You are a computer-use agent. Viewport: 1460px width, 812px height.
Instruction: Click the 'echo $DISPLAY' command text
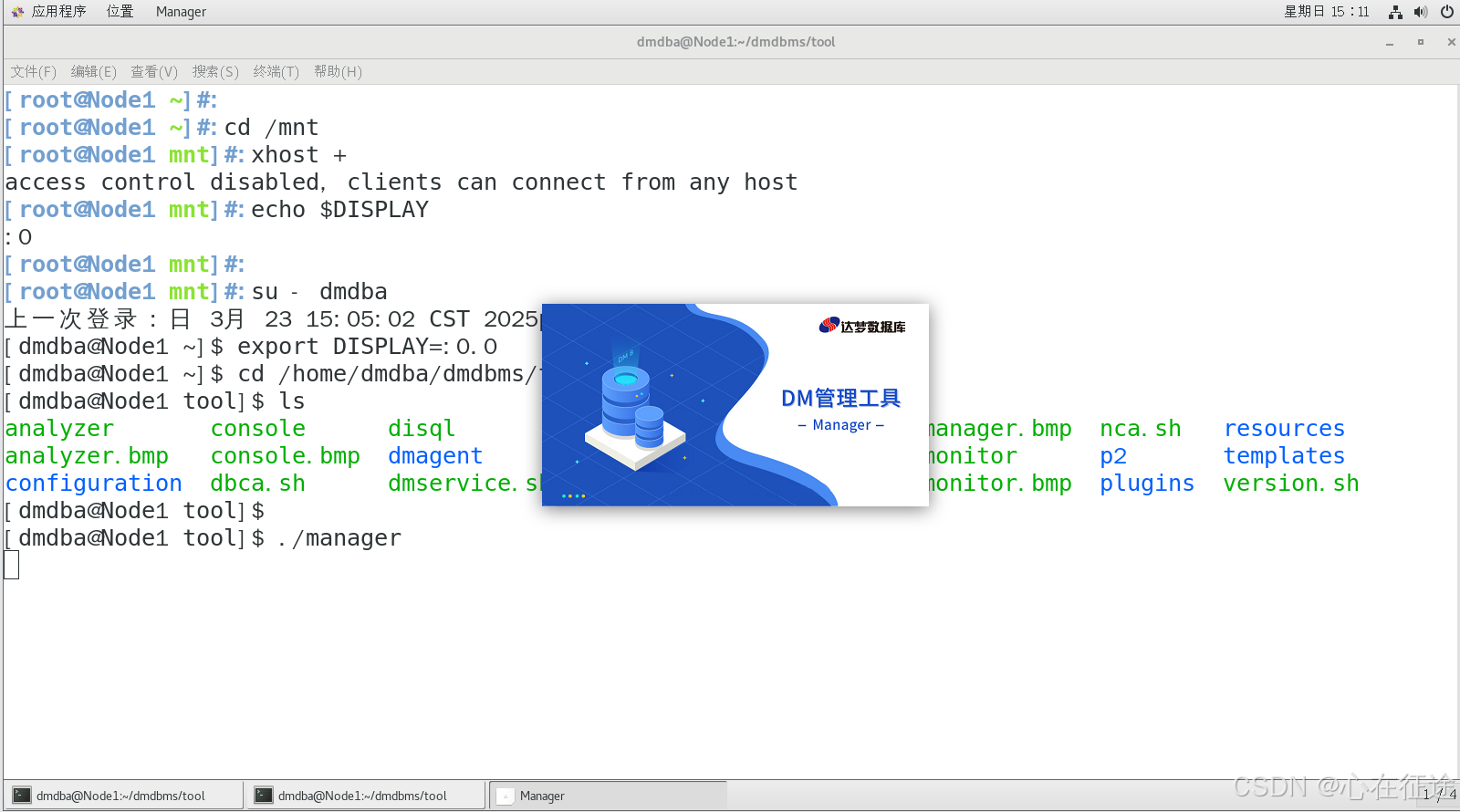click(x=339, y=210)
